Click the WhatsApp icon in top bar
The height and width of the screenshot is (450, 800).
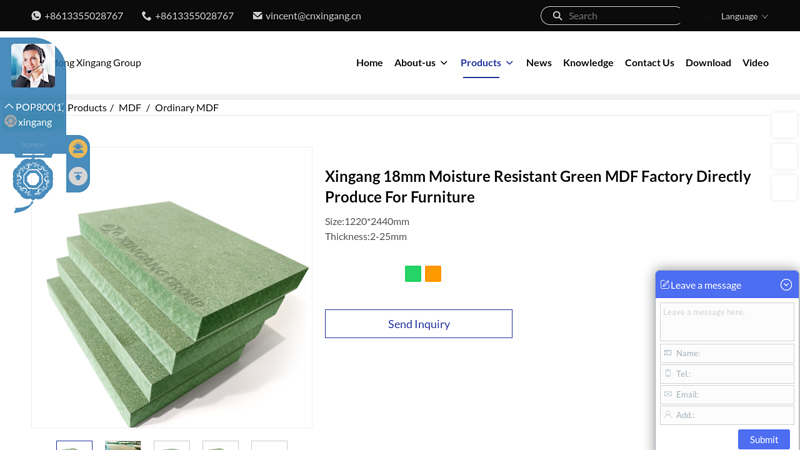(x=36, y=16)
